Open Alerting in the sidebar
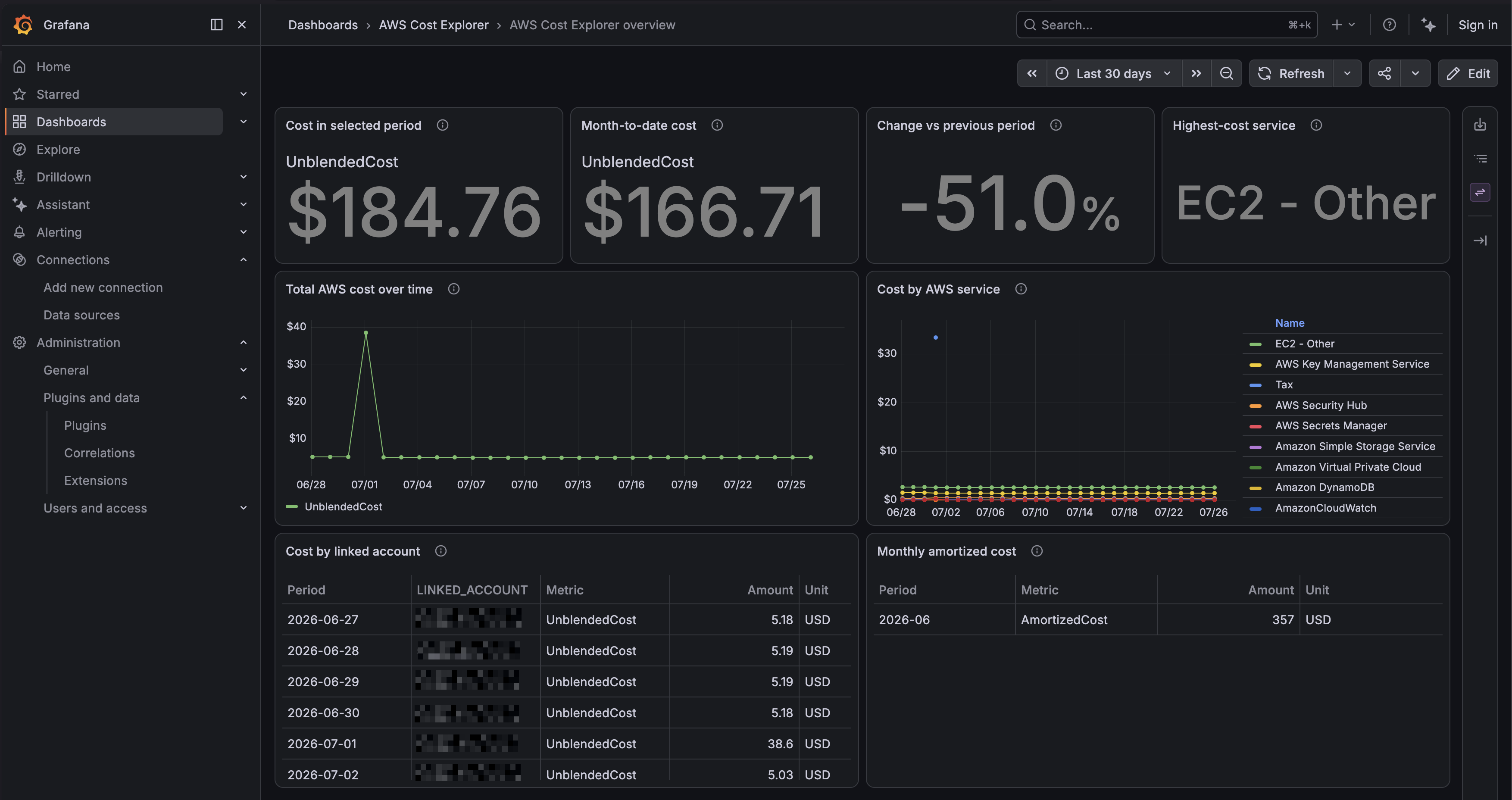Image resolution: width=1512 pixels, height=800 pixels. [x=59, y=232]
